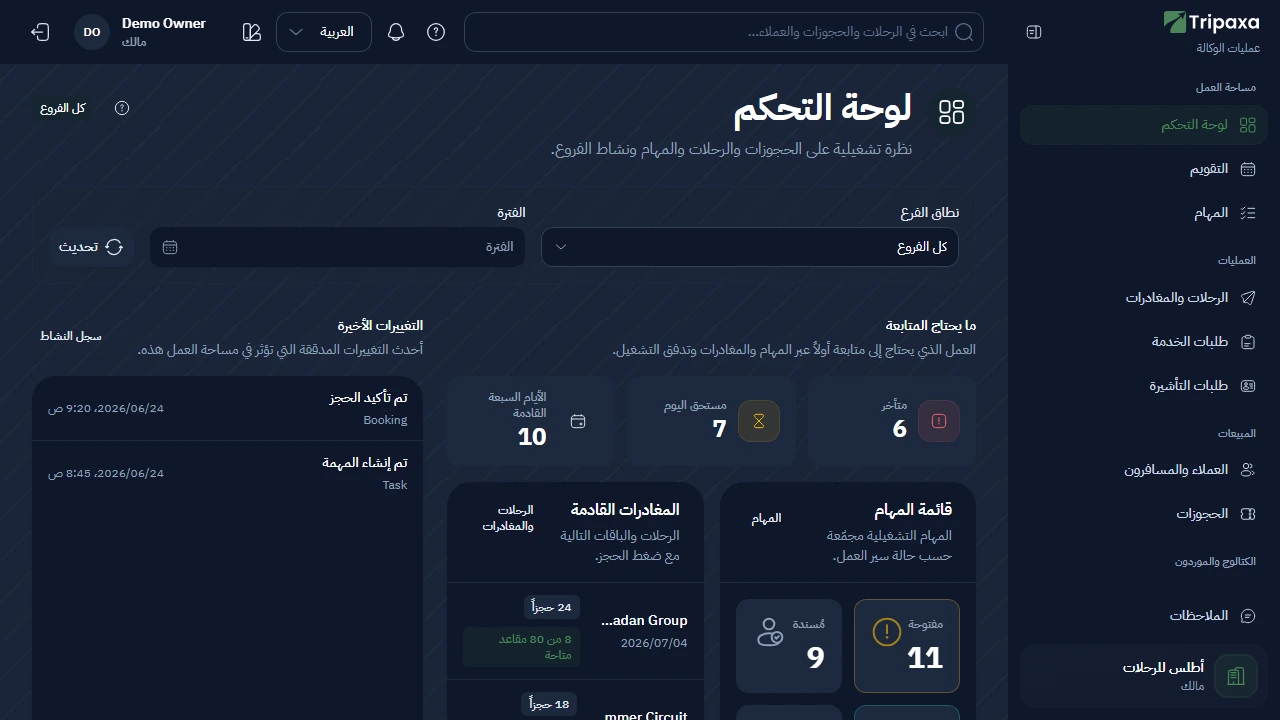The height and width of the screenshot is (720, 1280).
Task: Click the 24 حجزاً badge
Action: click(x=551, y=607)
